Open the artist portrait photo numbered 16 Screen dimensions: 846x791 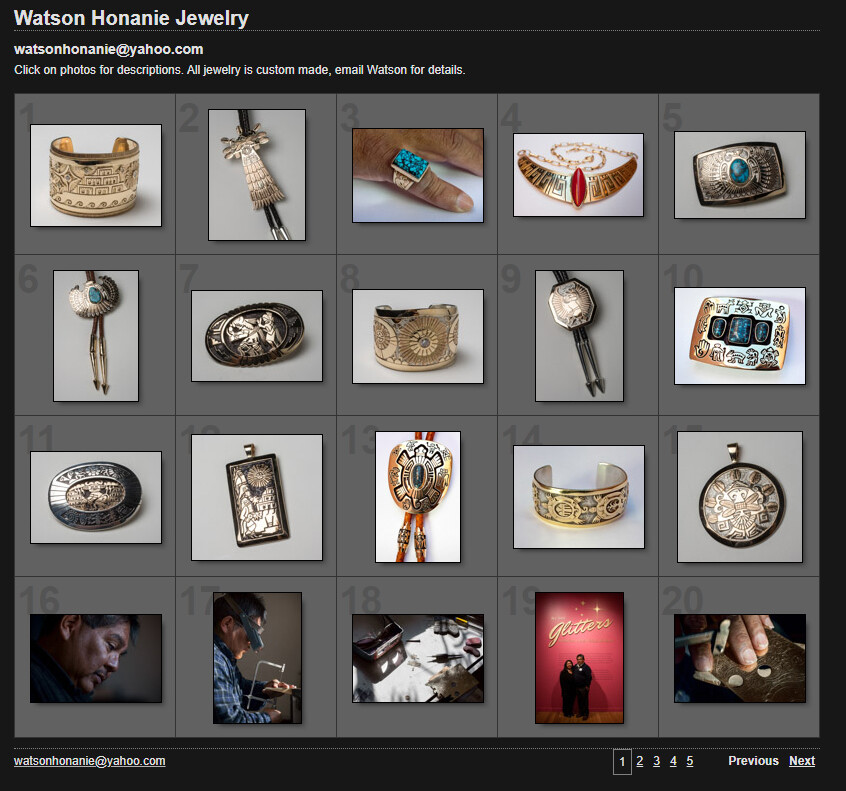click(x=96, y=658)
